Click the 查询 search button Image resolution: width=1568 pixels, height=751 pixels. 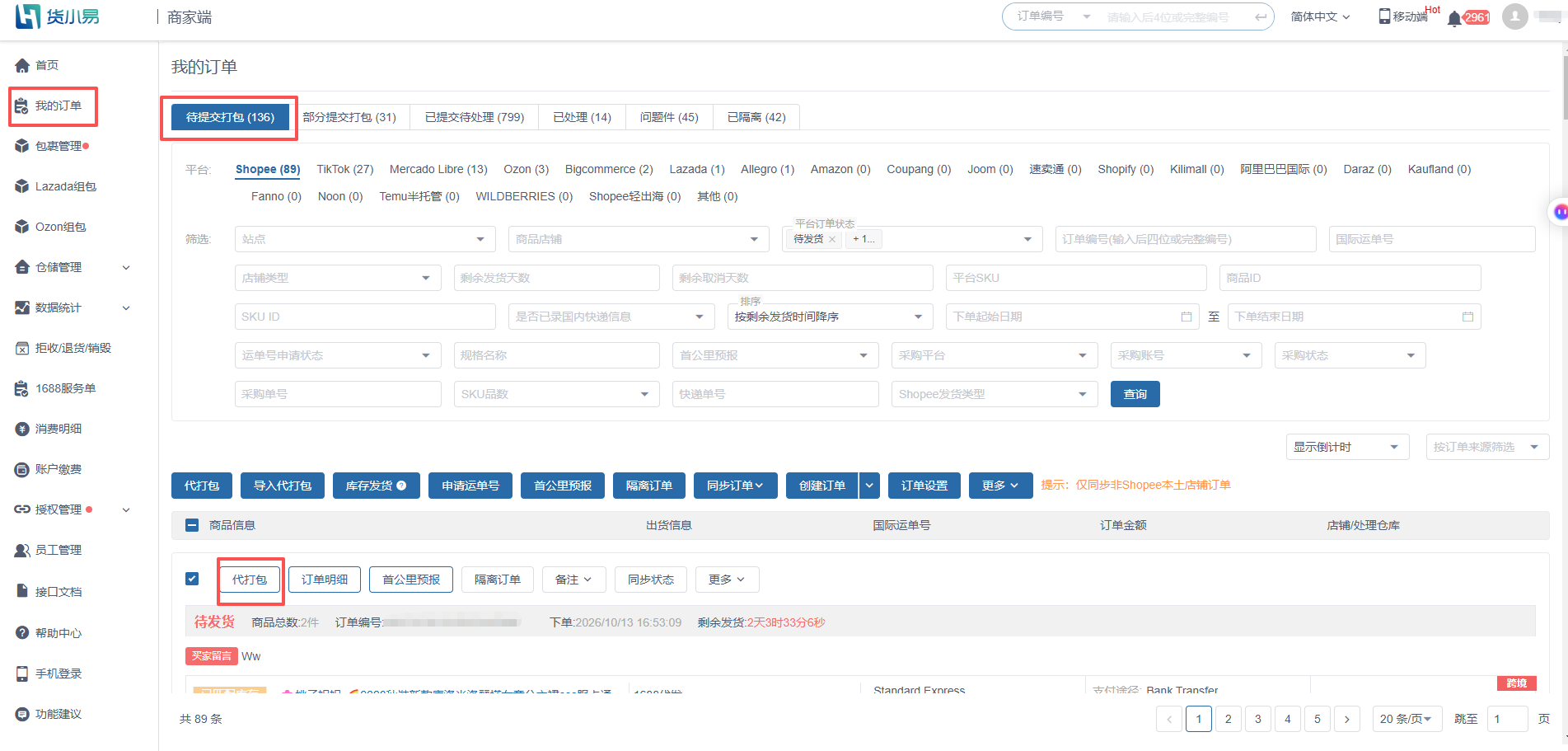click(1135, 394)
